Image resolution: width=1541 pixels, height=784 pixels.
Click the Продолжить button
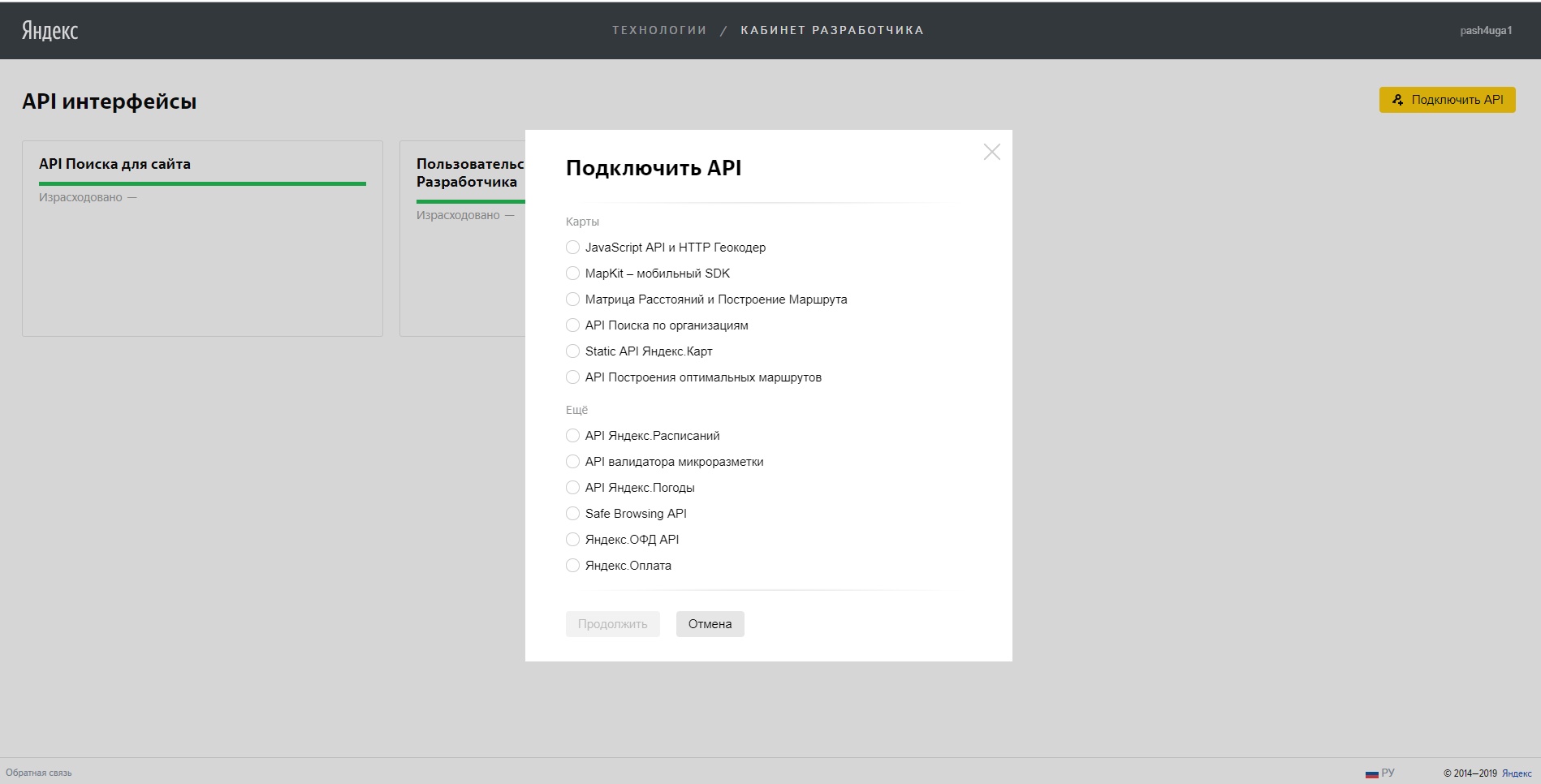click(612, 624)
